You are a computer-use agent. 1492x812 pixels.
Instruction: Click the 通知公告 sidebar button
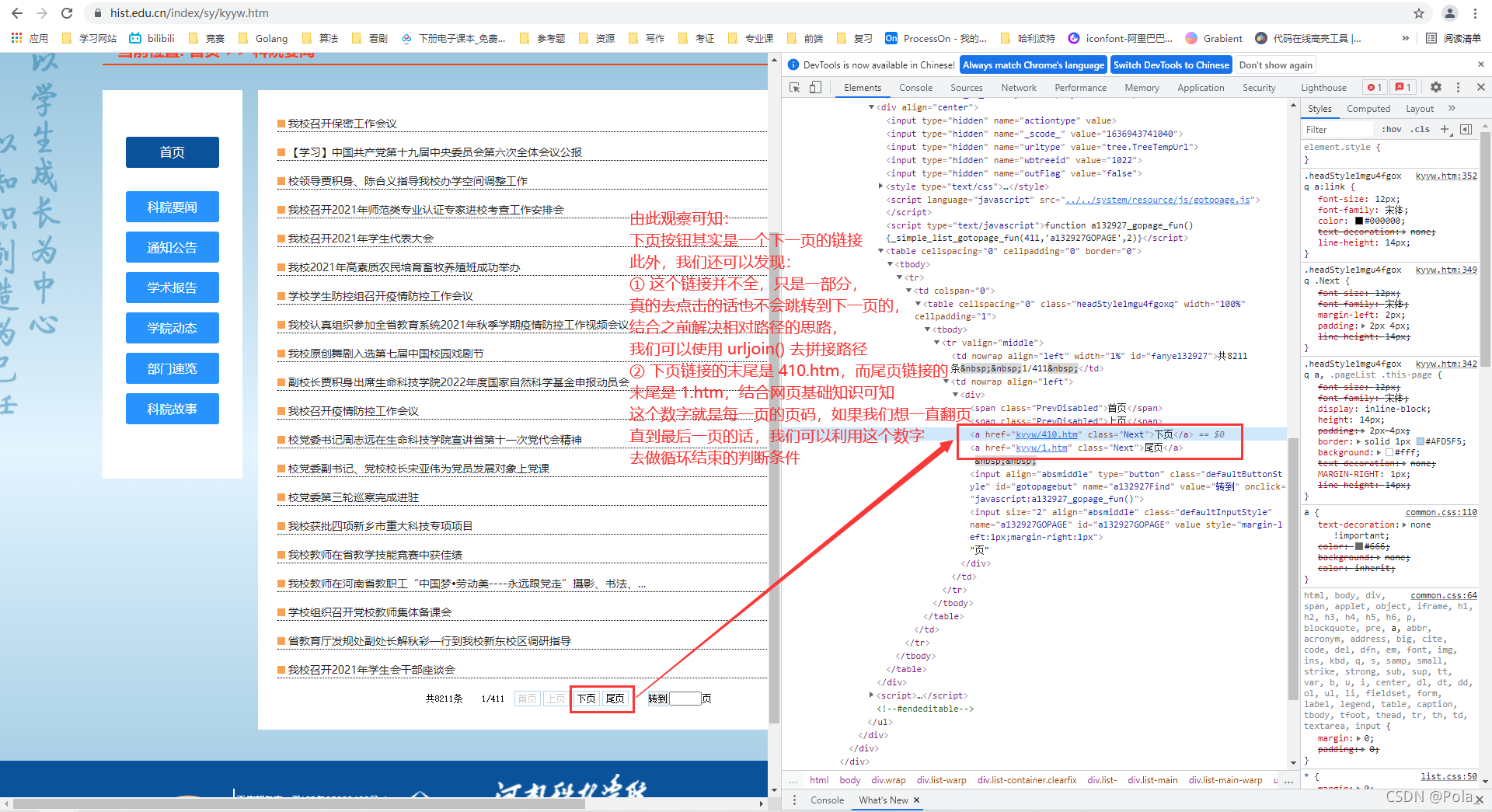173,247
